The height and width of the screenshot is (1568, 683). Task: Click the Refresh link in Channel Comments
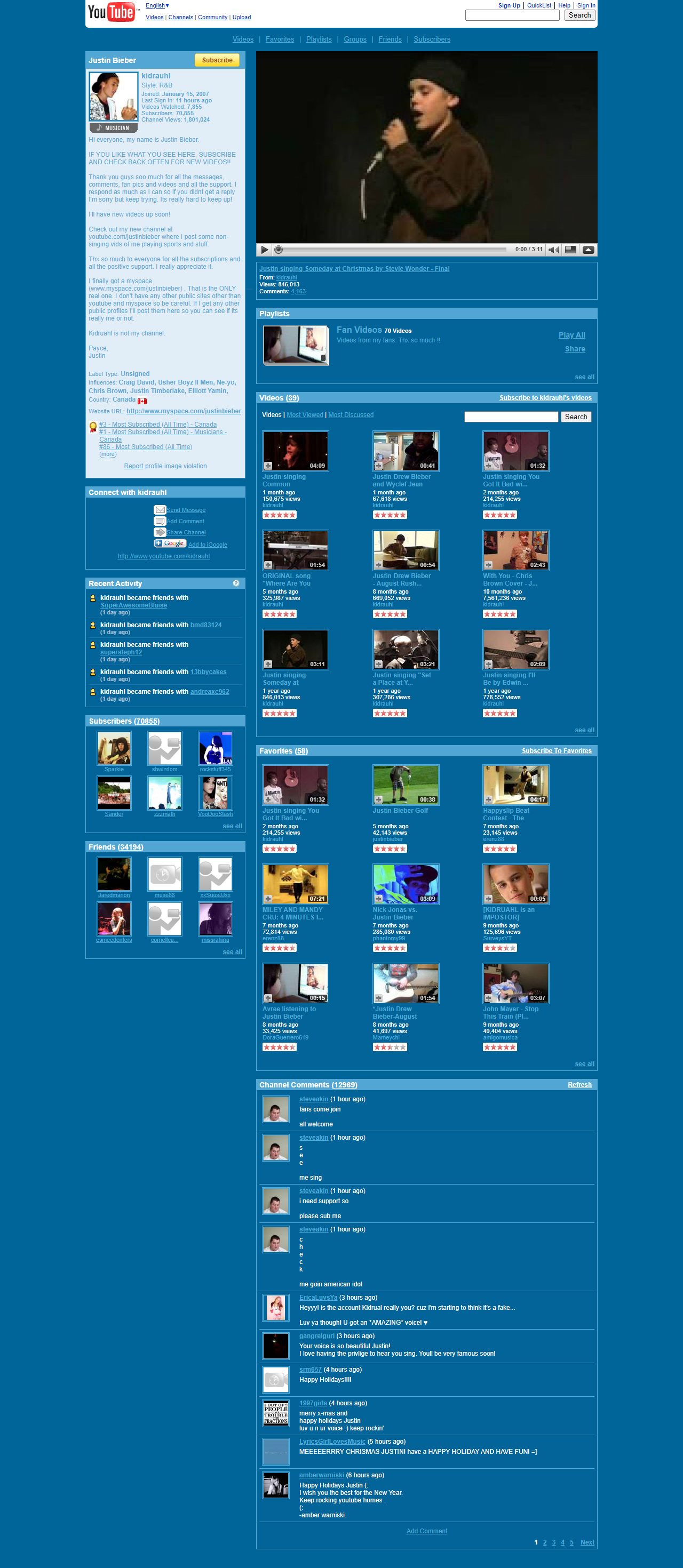coord(579,1085)
